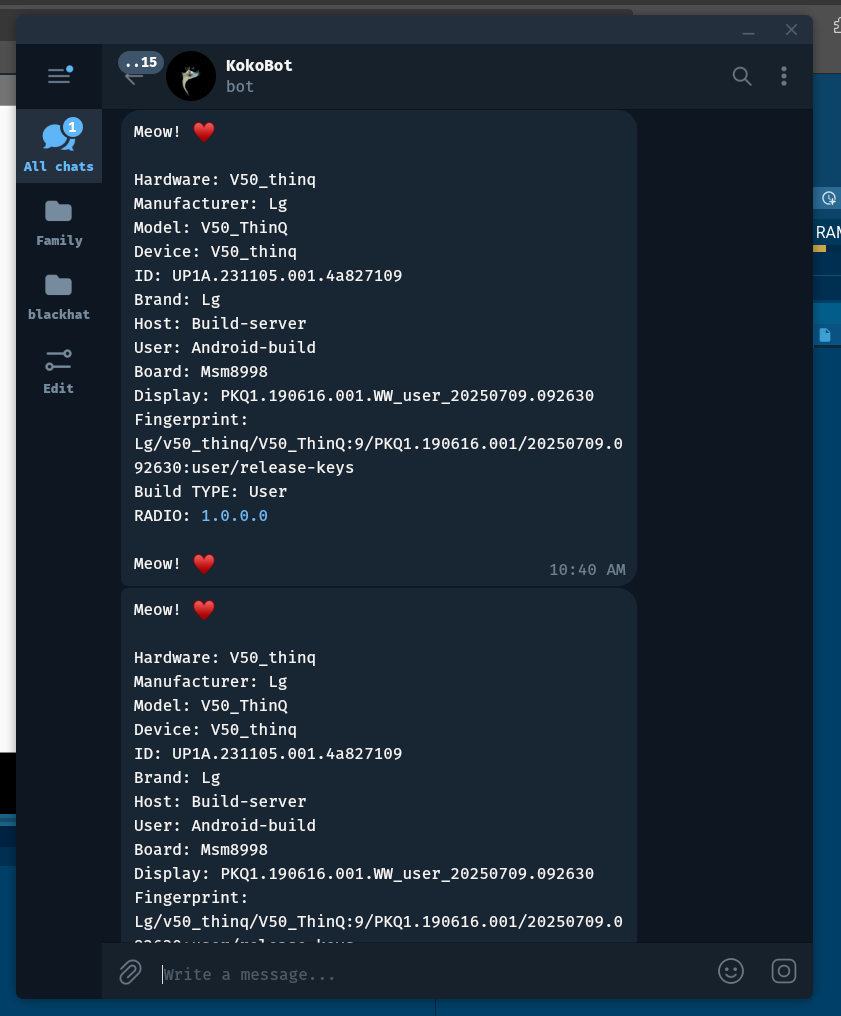Open the hamburger main menu

click(60, 76)
